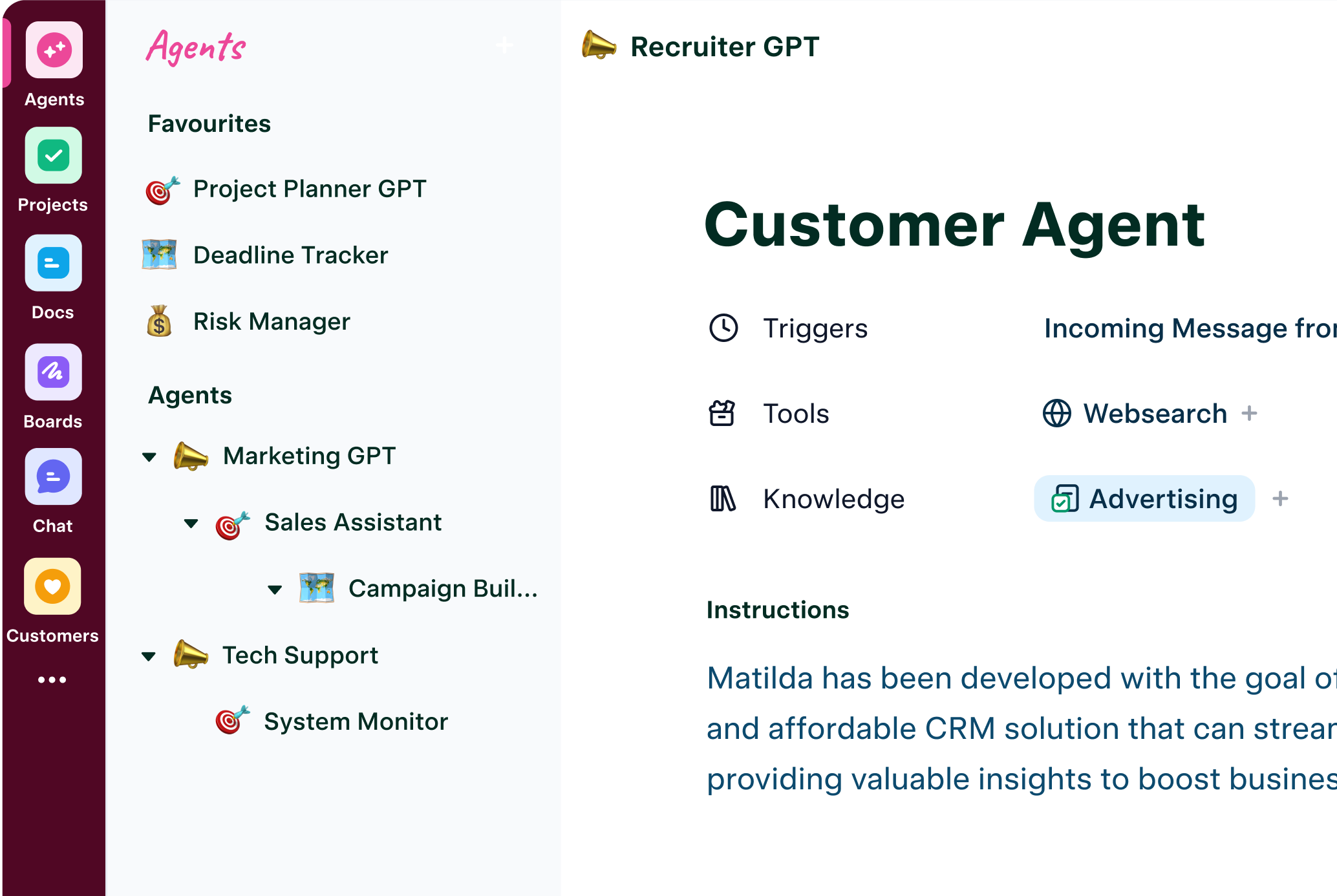The width and height of the screenshot is (1337, 896).
Task: Open the Agents section in sidebar
Action: pyautogui.click(x=54, y=50)
